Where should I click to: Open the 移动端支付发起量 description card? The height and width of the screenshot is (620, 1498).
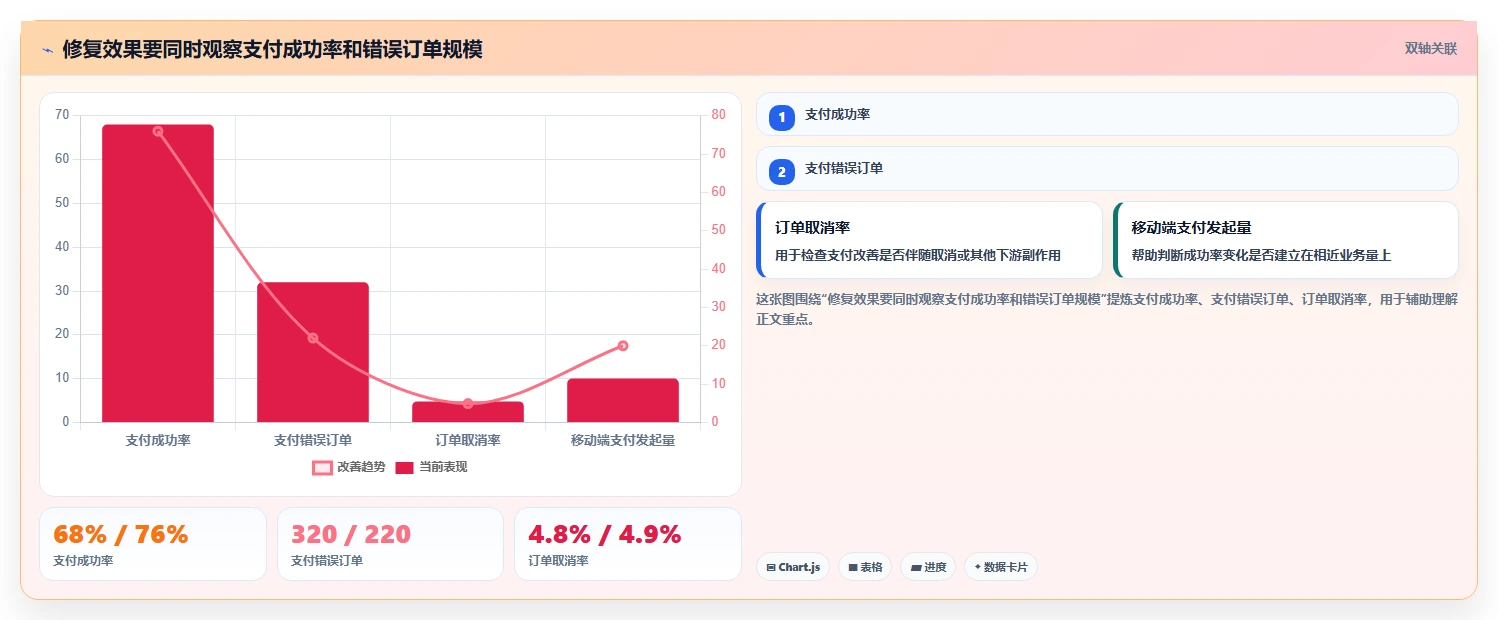[x=1285, y=240]
